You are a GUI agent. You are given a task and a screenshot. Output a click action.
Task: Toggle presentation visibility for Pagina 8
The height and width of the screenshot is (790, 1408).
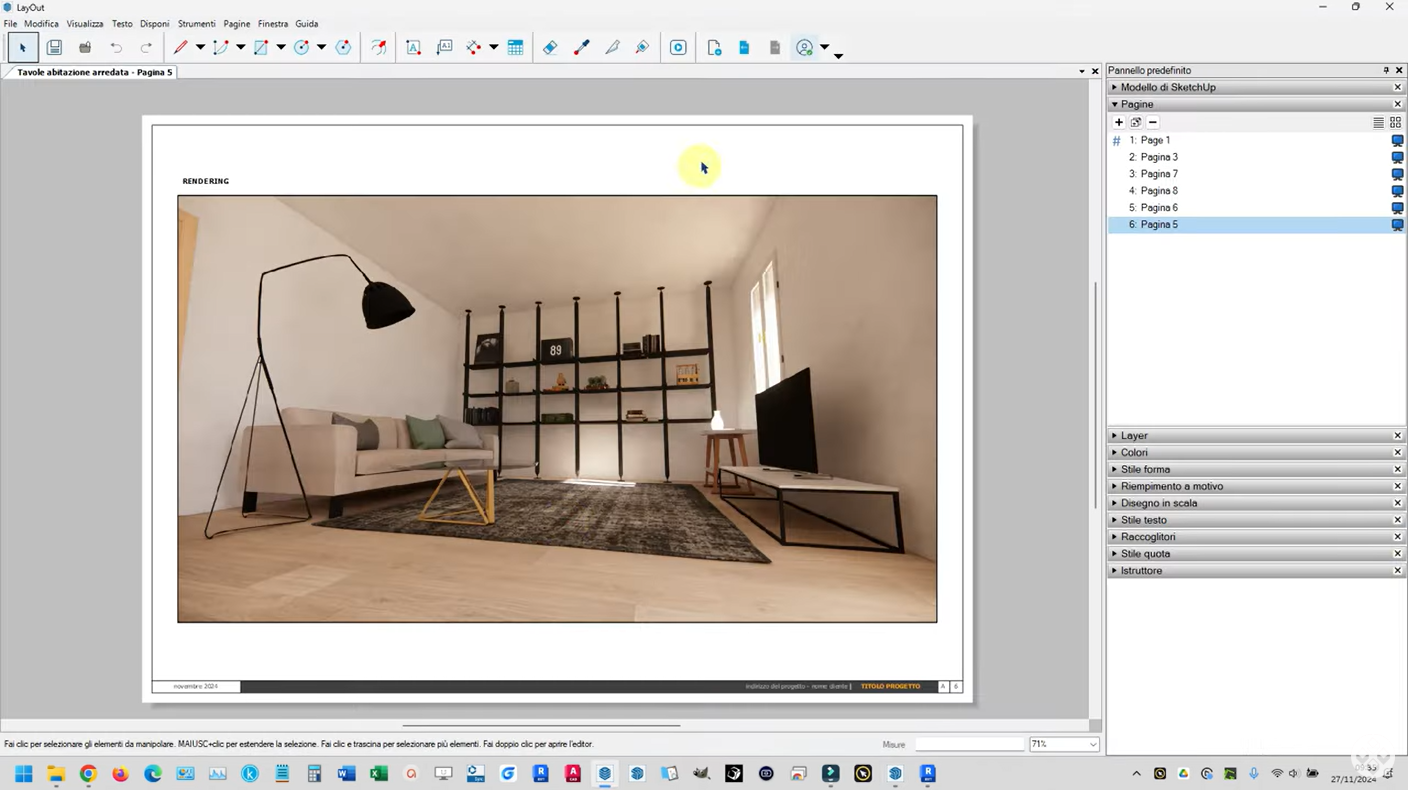(1397, 191)
